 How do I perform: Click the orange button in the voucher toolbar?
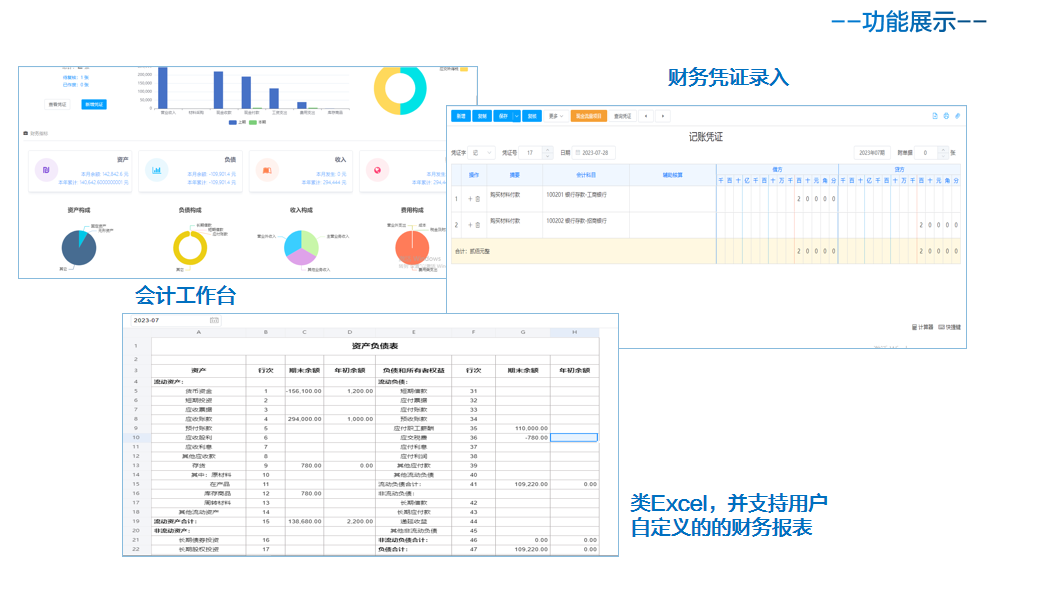tap(589, 116)
